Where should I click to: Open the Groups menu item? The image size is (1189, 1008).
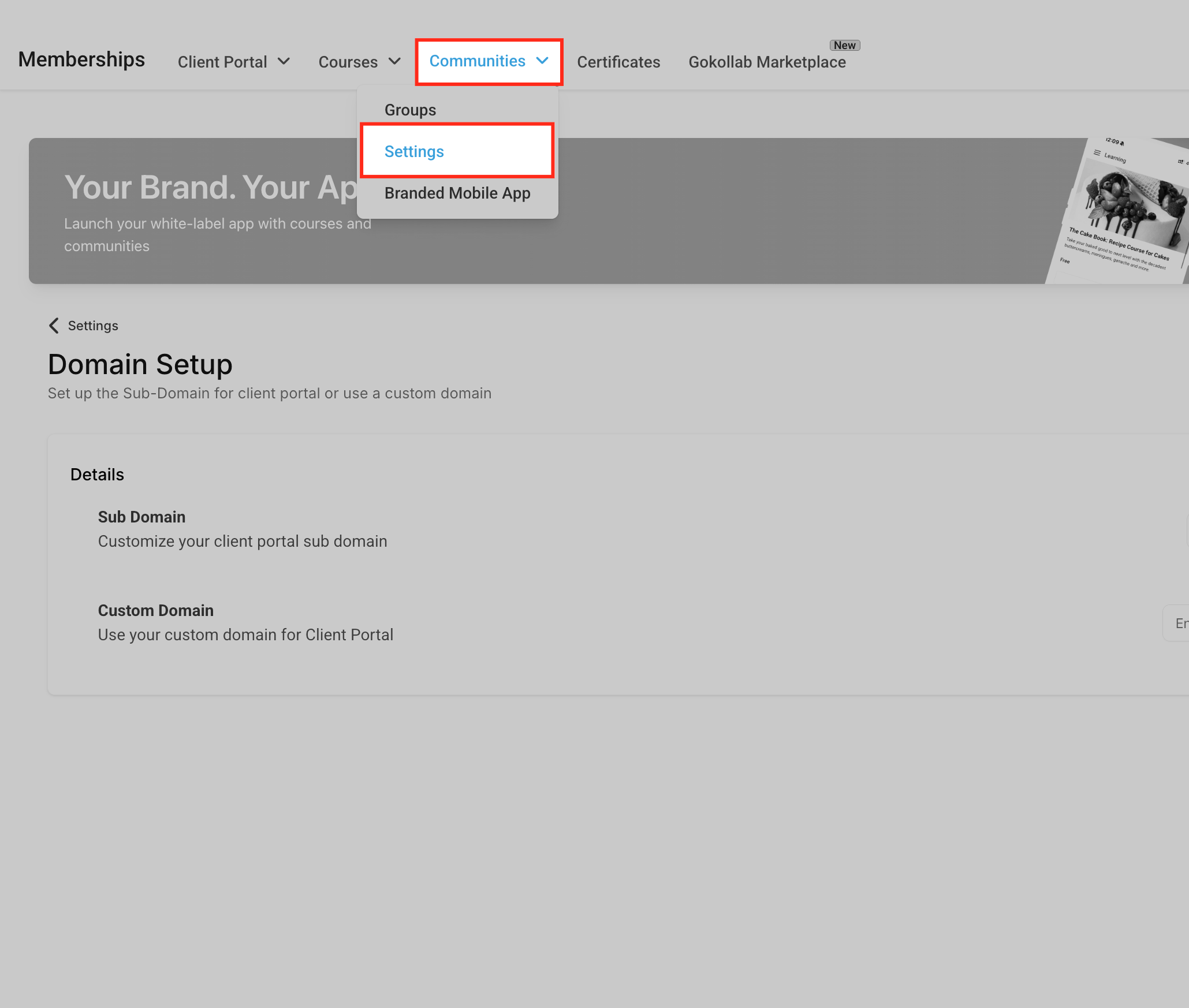click(411, 110)
